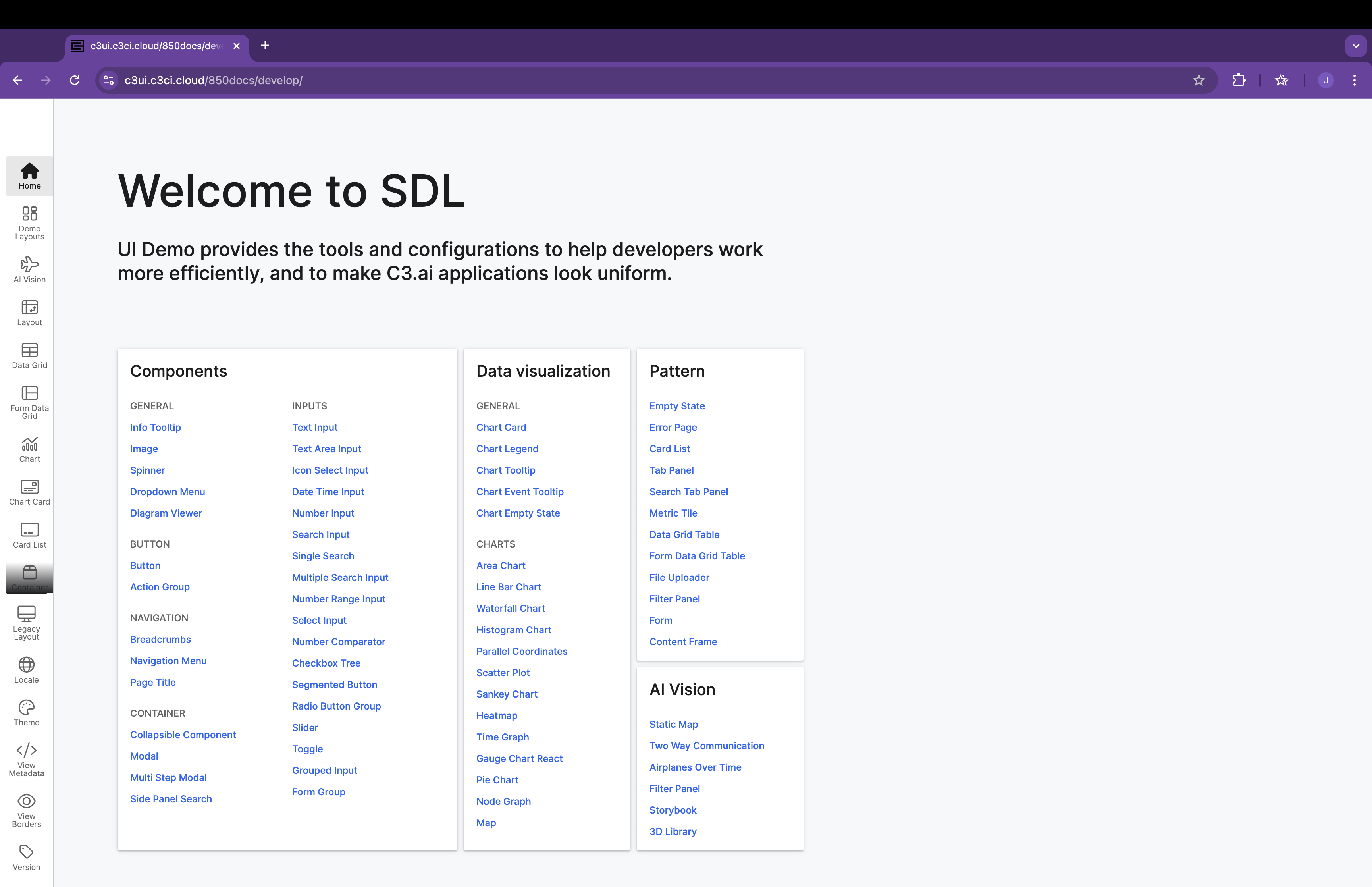Open the Extensions puzzle icon menu
This screenshot has width=1372, height=887.
[x=1239, y=80]
